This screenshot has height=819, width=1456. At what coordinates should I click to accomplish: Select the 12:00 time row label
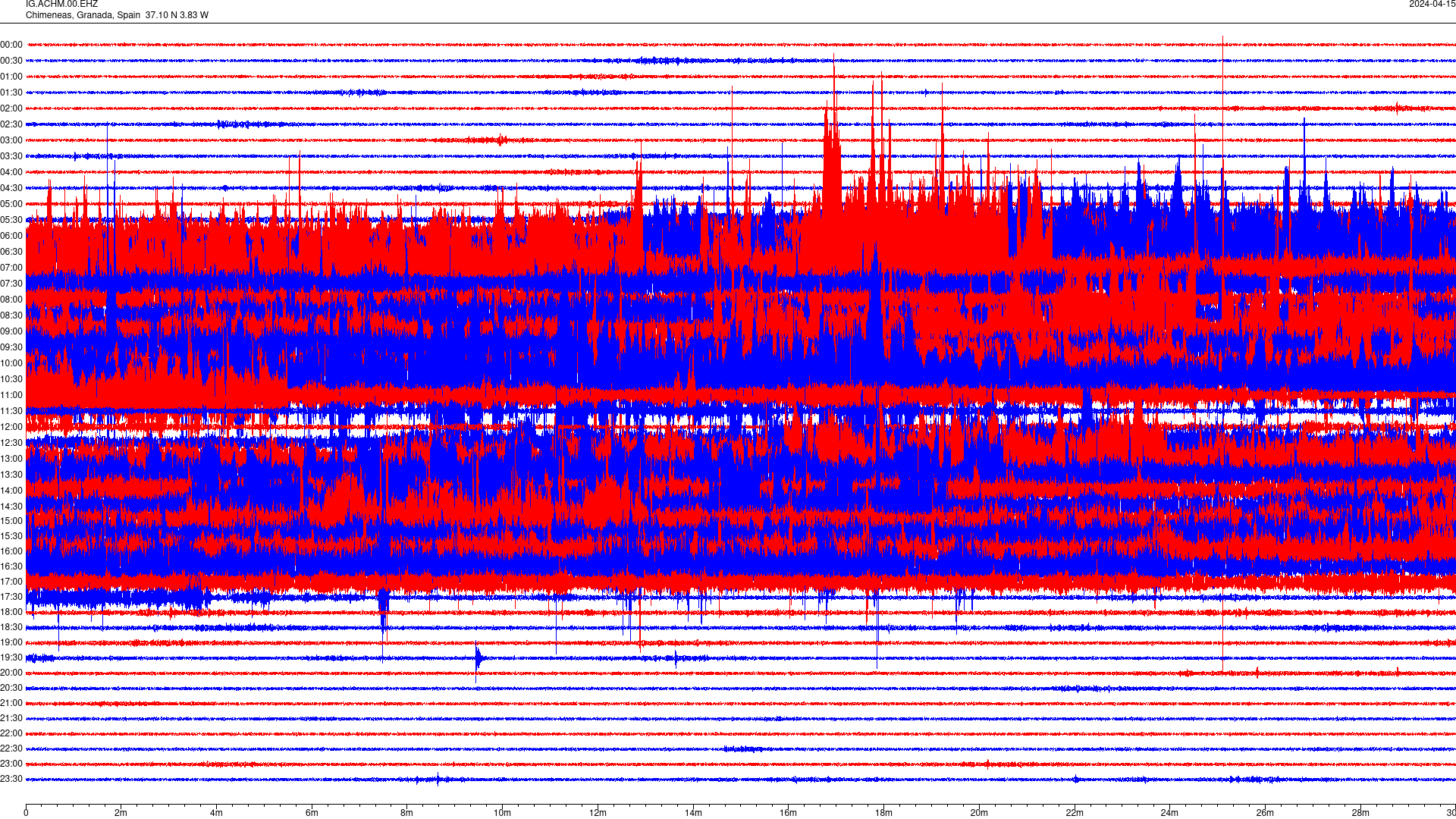[11, 427]
